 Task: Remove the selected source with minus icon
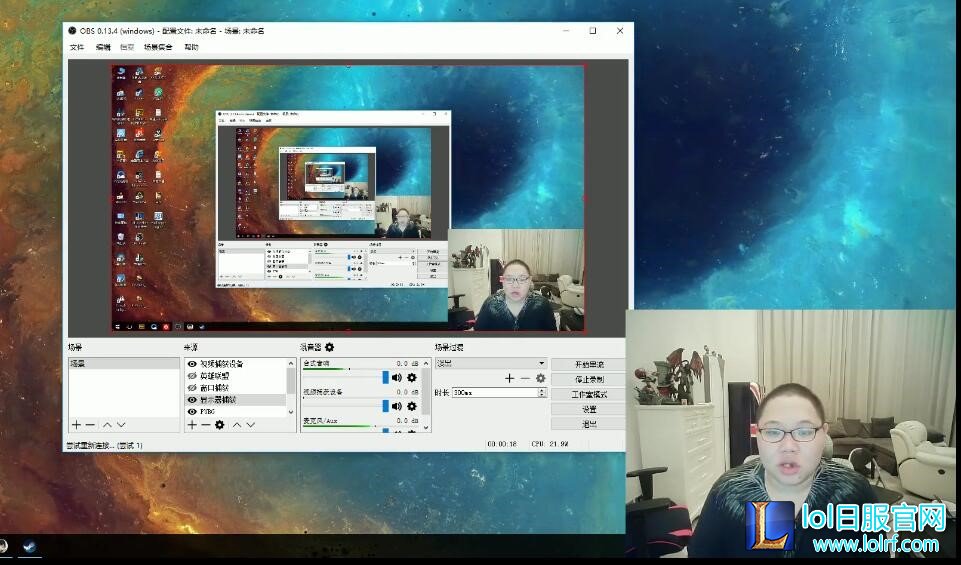(x=205, y=425)
